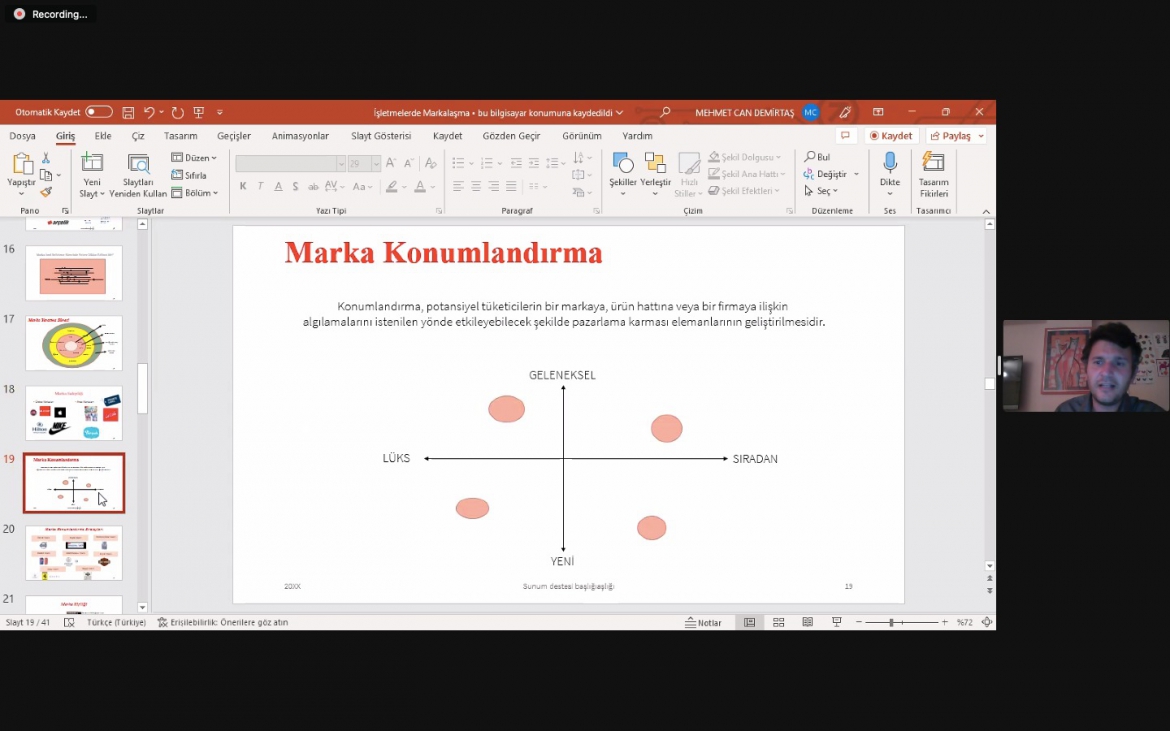Open the Şekil Efektleri dropdown
Screen dimensions: 1170x731
click(744, 191)
